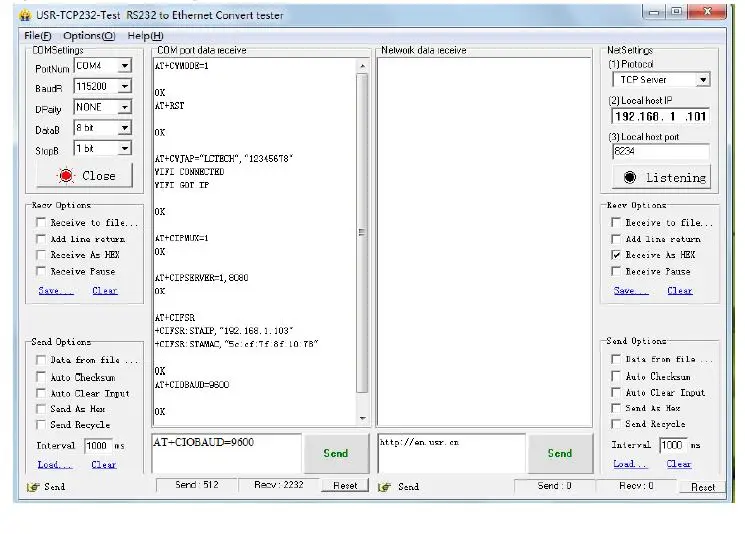Expand the BaudR 115200 dropdown
The image size is (745, 534).
(x=124, y=86)
